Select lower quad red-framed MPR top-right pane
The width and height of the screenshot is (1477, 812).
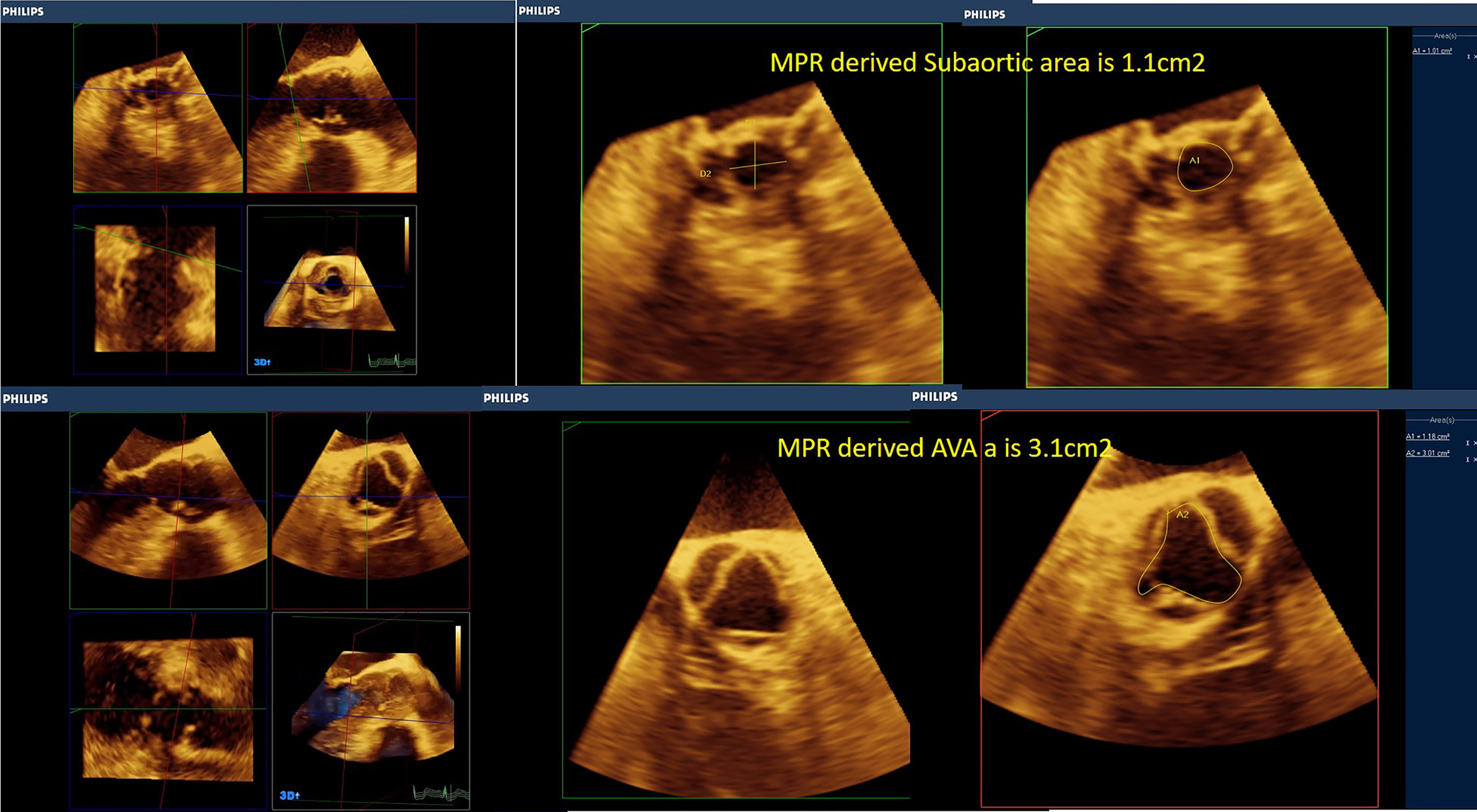pyautogui.click(x=371, y=510)
